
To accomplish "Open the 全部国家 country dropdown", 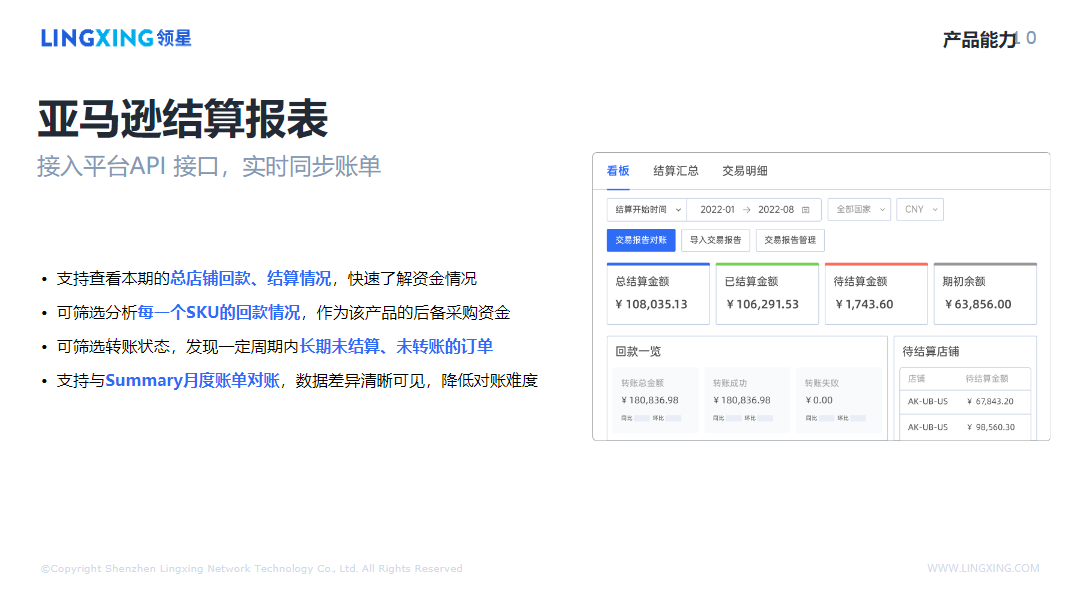I will click(859, 210).
